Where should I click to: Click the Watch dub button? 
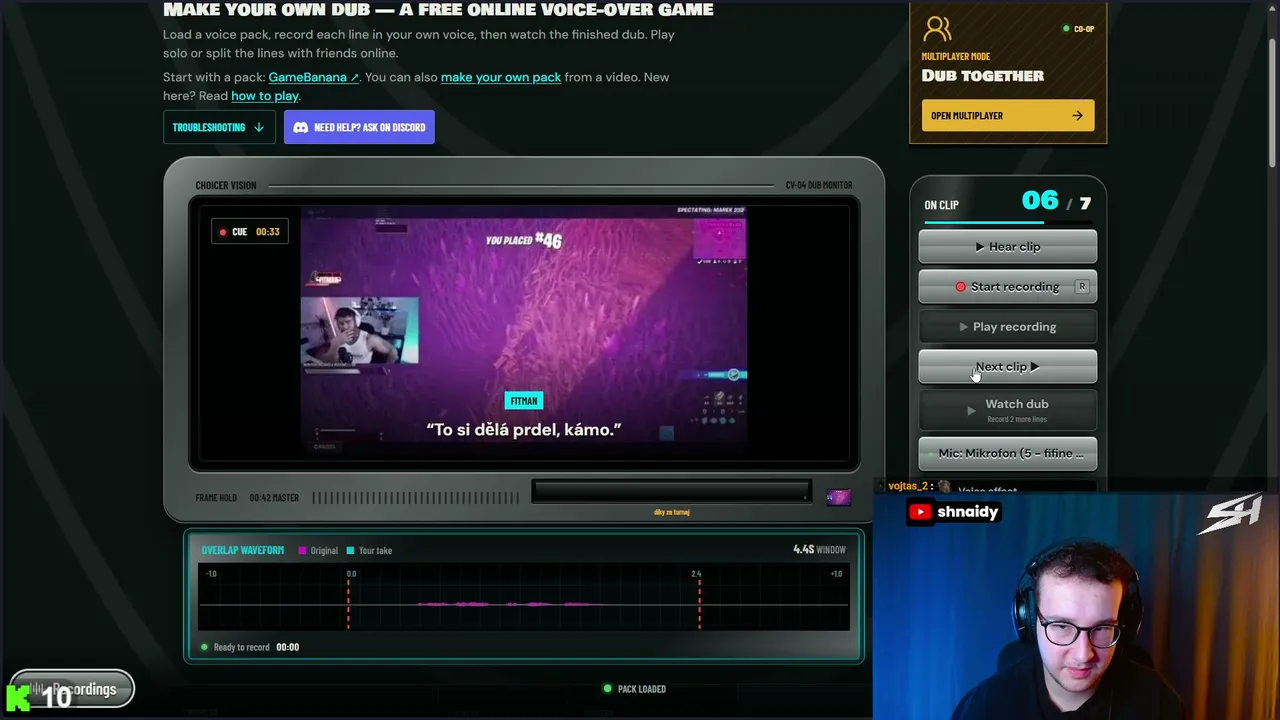pos(1008,409)
